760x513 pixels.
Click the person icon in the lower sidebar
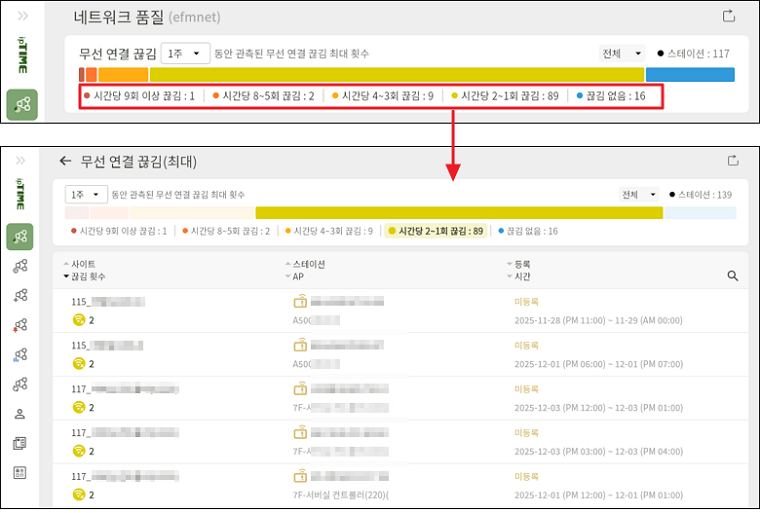click(21, 414)
